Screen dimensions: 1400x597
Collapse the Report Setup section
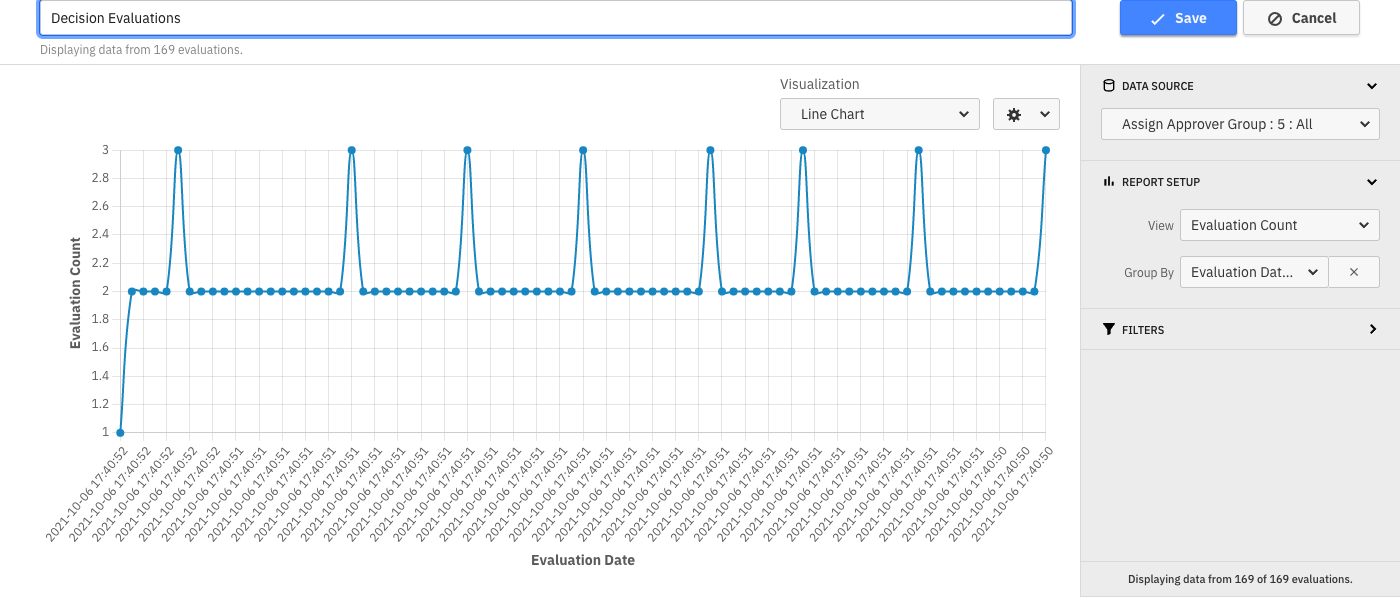pos(1372,182)
